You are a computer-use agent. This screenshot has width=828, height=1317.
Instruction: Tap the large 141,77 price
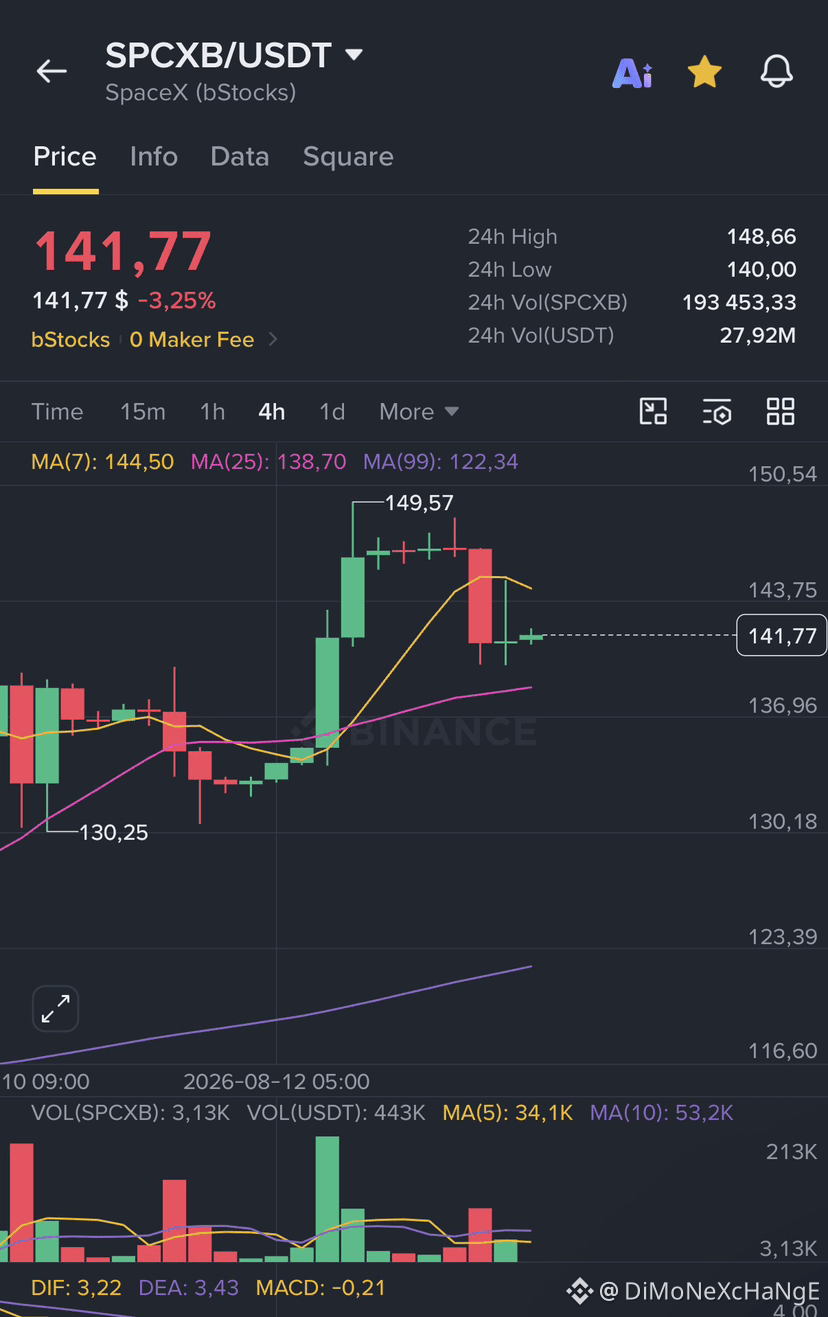122,251
